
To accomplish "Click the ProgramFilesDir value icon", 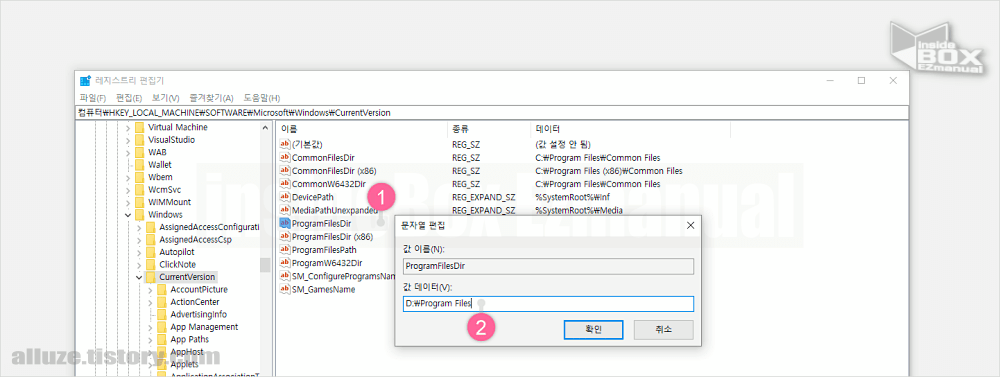I will pyautogui.click(x=285, y=223).
